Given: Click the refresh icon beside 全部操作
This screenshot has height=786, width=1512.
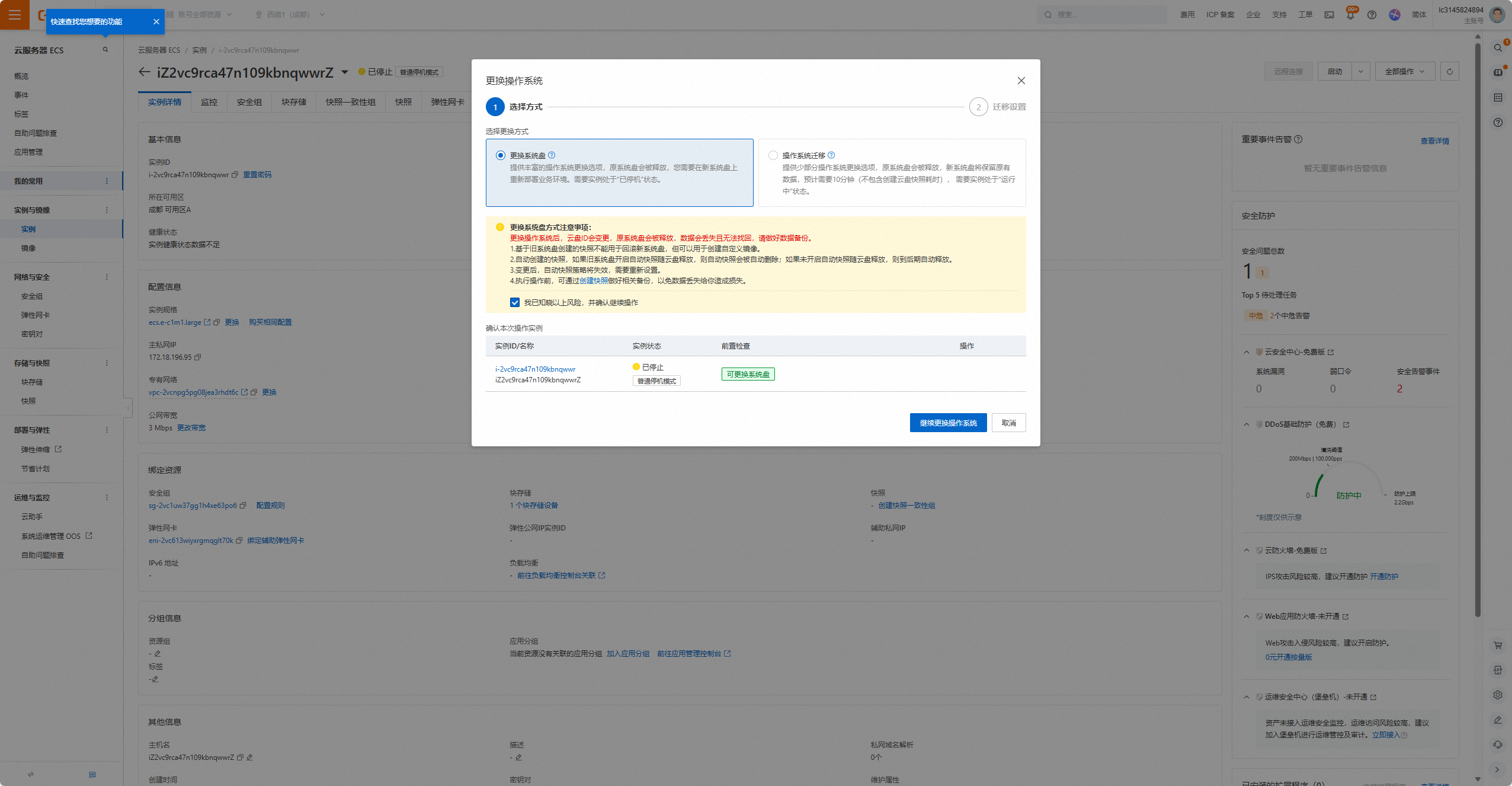Looking at the screenshot, I should pyautogui.click(x=1449, y=72).
